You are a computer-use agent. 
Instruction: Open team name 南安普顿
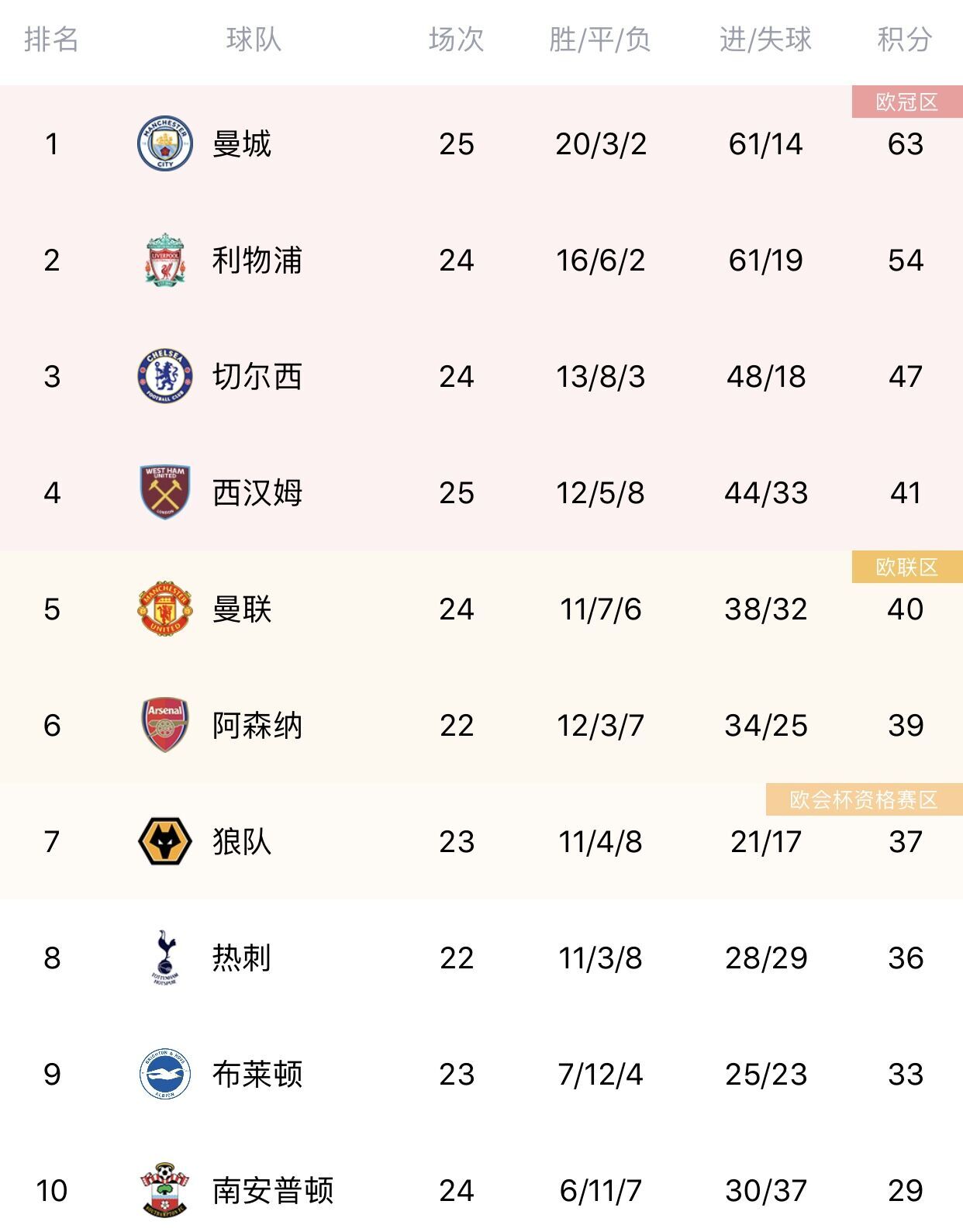273,1190
